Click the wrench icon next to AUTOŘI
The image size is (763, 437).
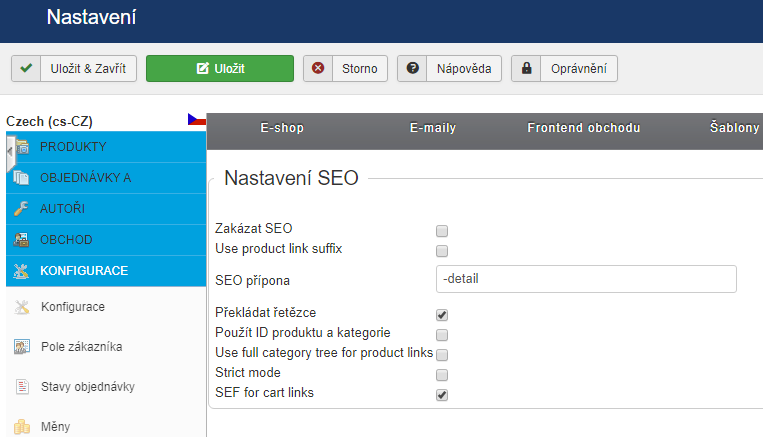[21, 208]
